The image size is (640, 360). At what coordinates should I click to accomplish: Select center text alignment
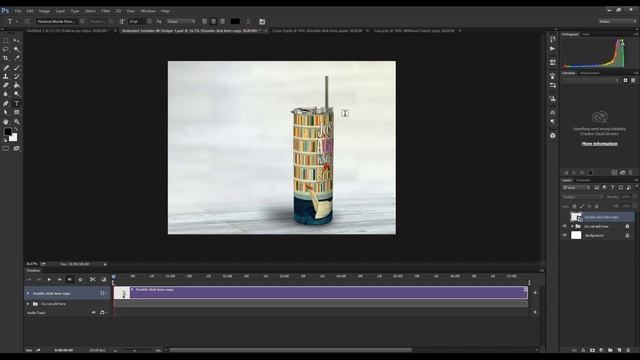[x=213, y=21]
